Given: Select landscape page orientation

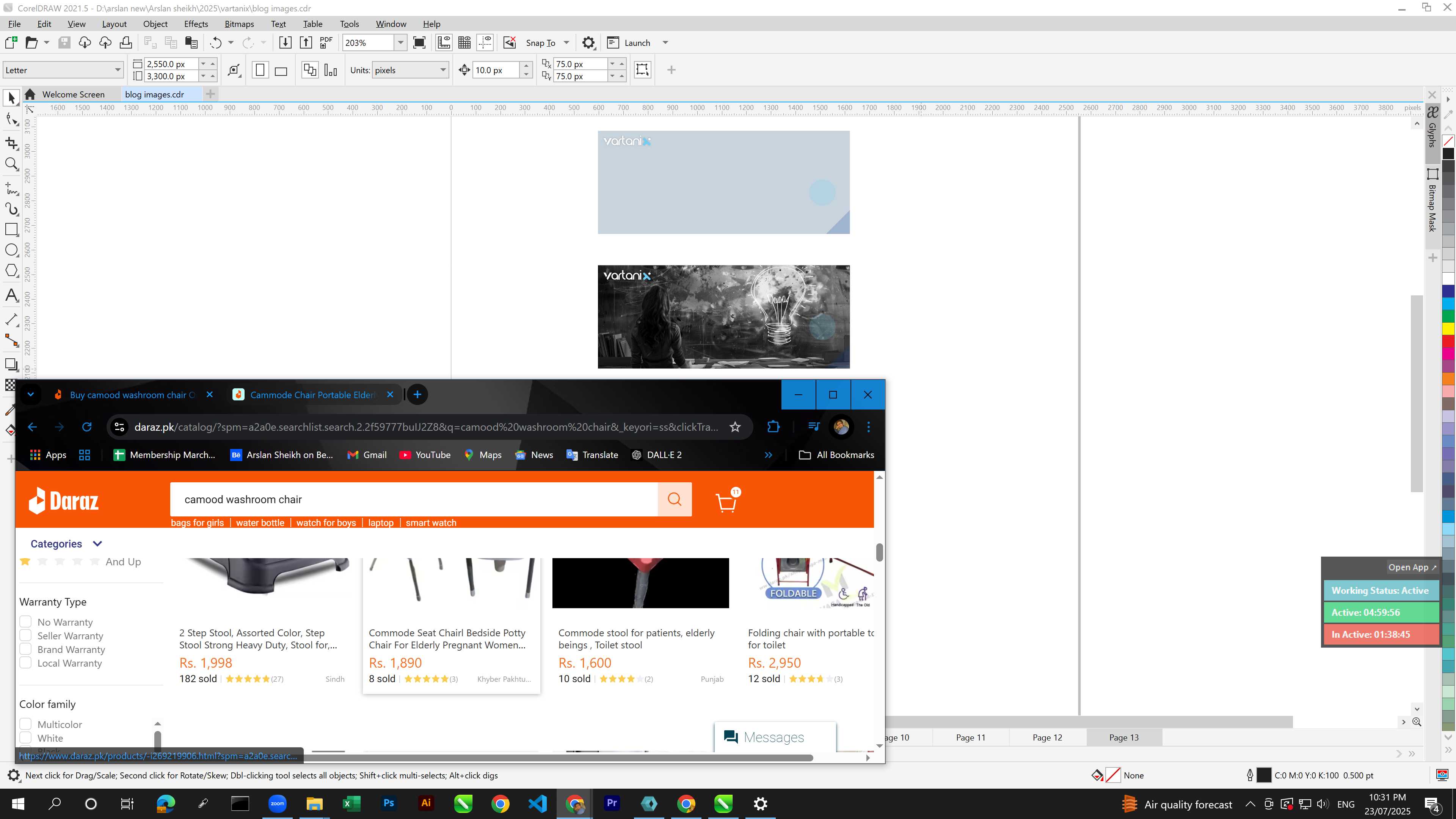Looking at the screenshot, I should pyautogui.click(x=281, y=70).
